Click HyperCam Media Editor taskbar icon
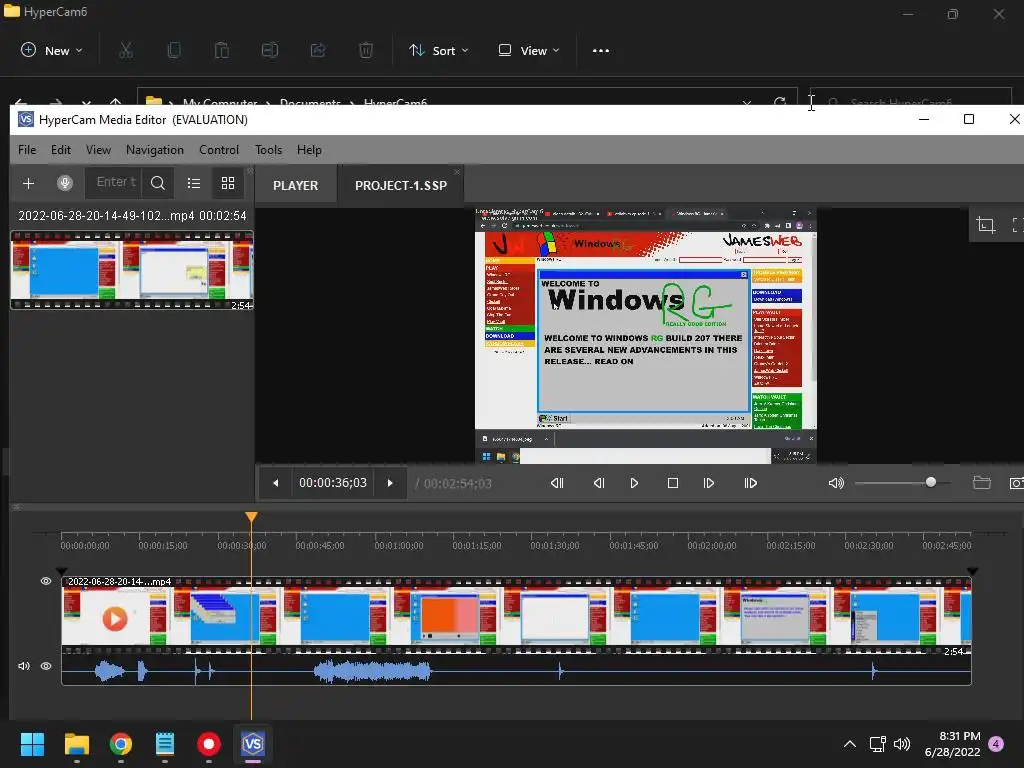1024x768 pixels. pyautogui.click(x=253, y=744)
